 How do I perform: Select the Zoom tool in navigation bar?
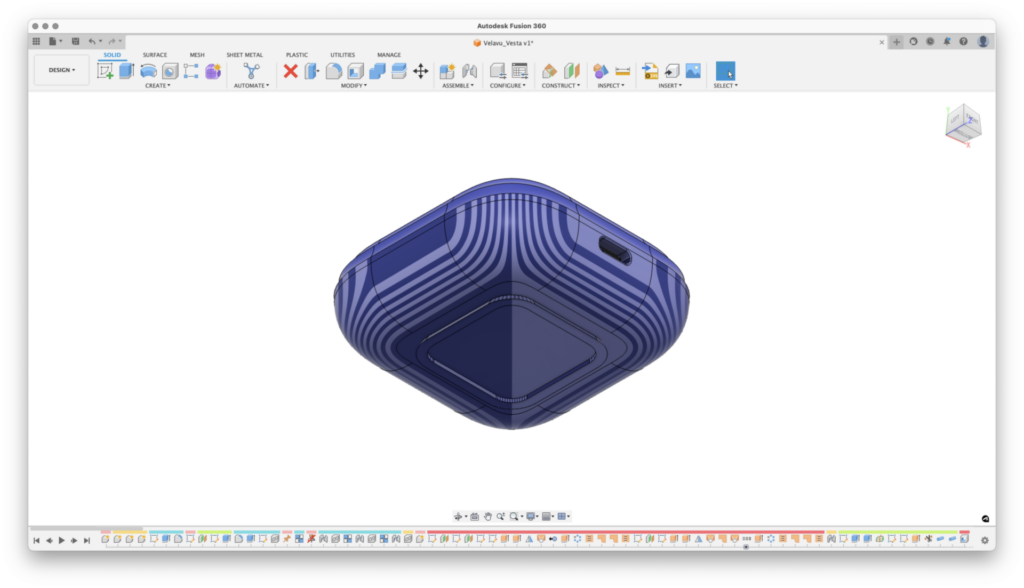tap(501, 515)
